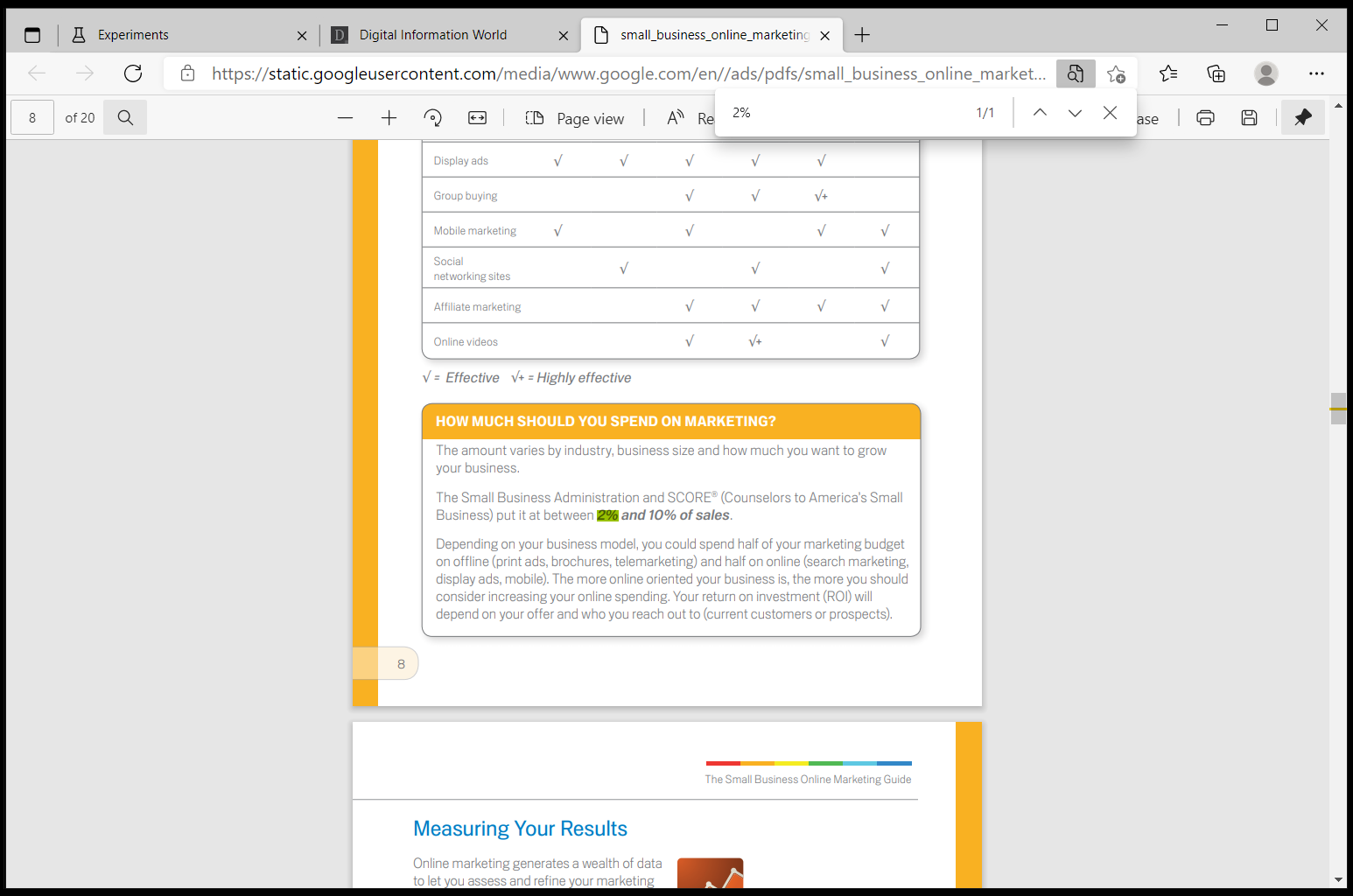Switch to the Digital Information World tab

coord(432,35)
